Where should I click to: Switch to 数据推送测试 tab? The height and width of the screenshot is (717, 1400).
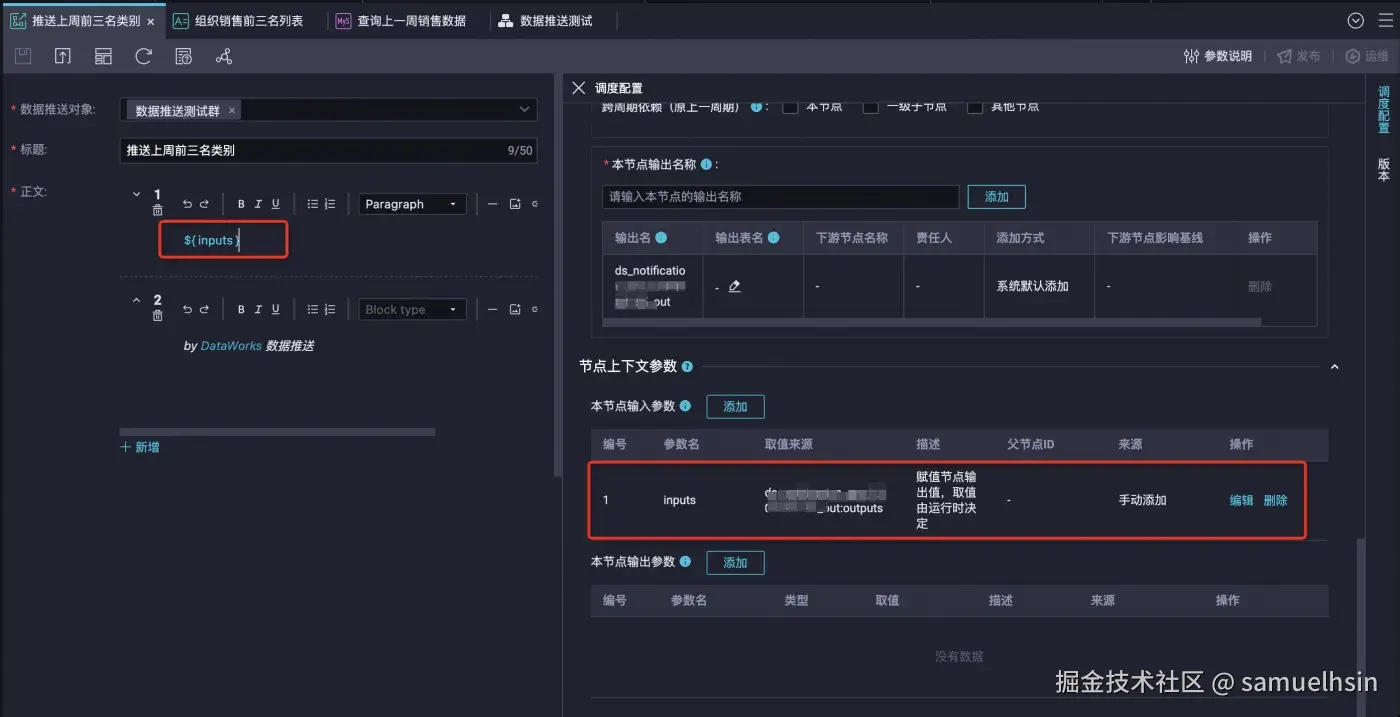coord(545,20)
